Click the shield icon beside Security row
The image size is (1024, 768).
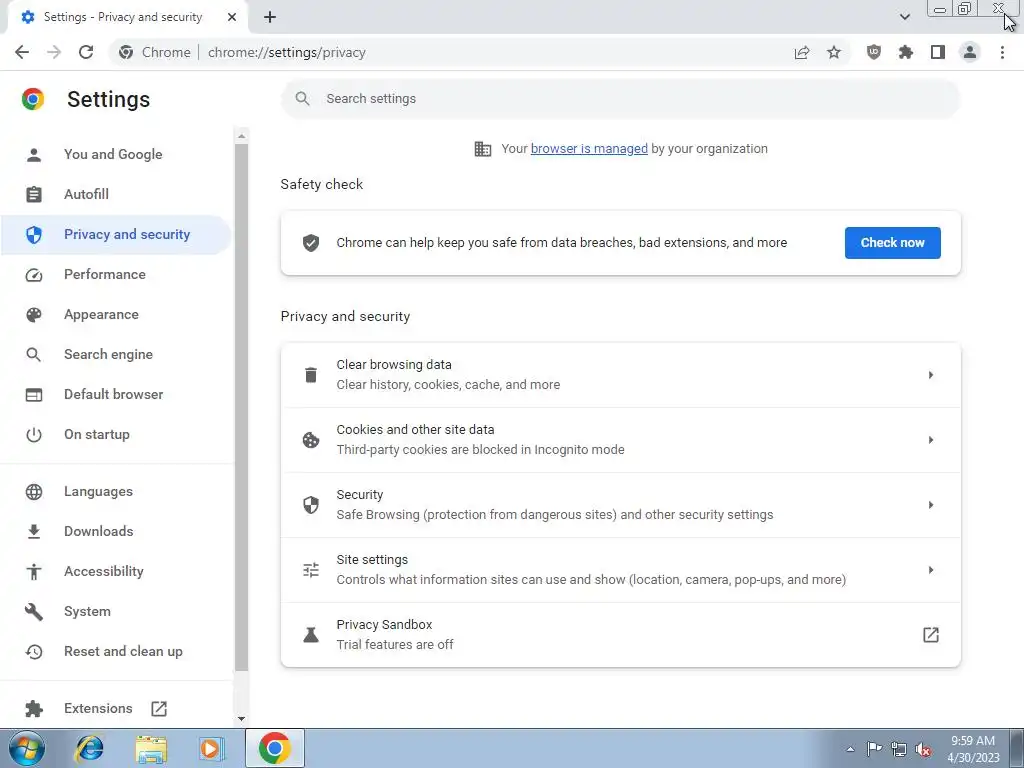[311, 505]
